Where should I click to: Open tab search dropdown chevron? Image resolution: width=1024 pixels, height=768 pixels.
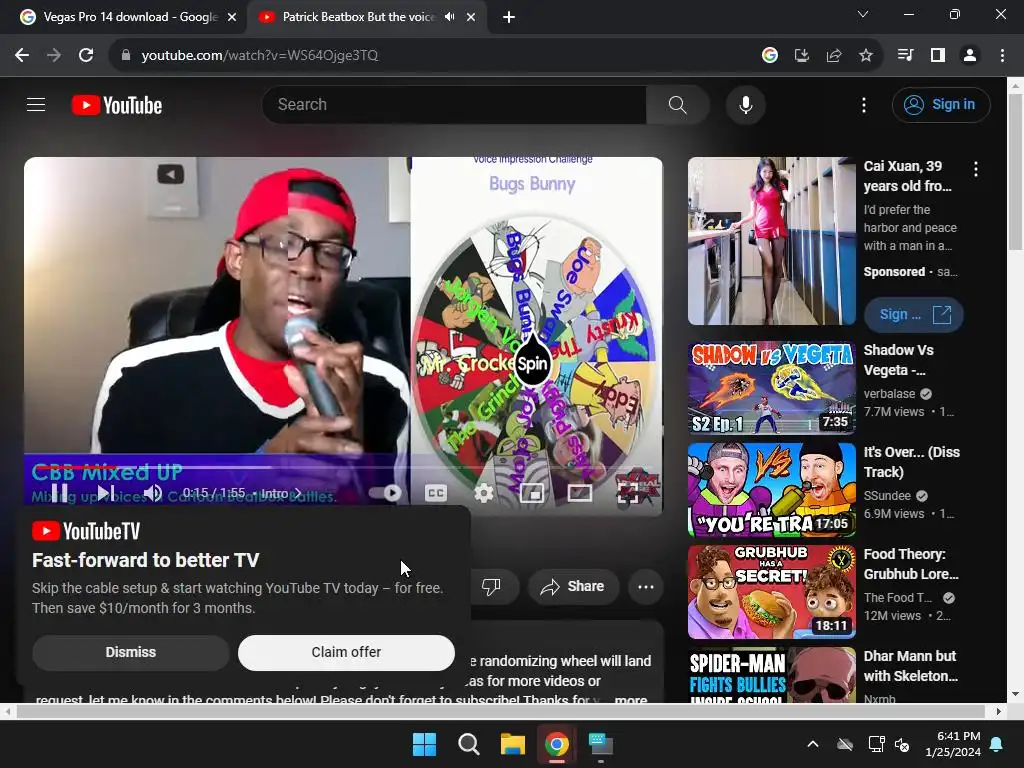pos(863,14)
